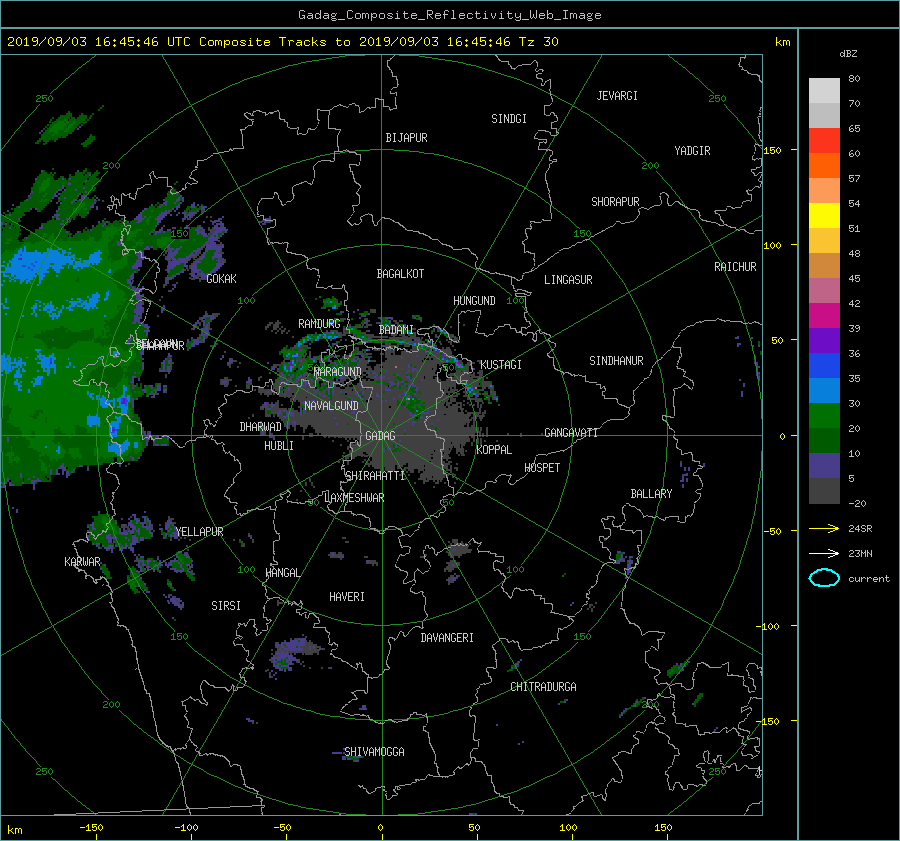Click the cyan current ellipse legend icon

pos(824,578)
